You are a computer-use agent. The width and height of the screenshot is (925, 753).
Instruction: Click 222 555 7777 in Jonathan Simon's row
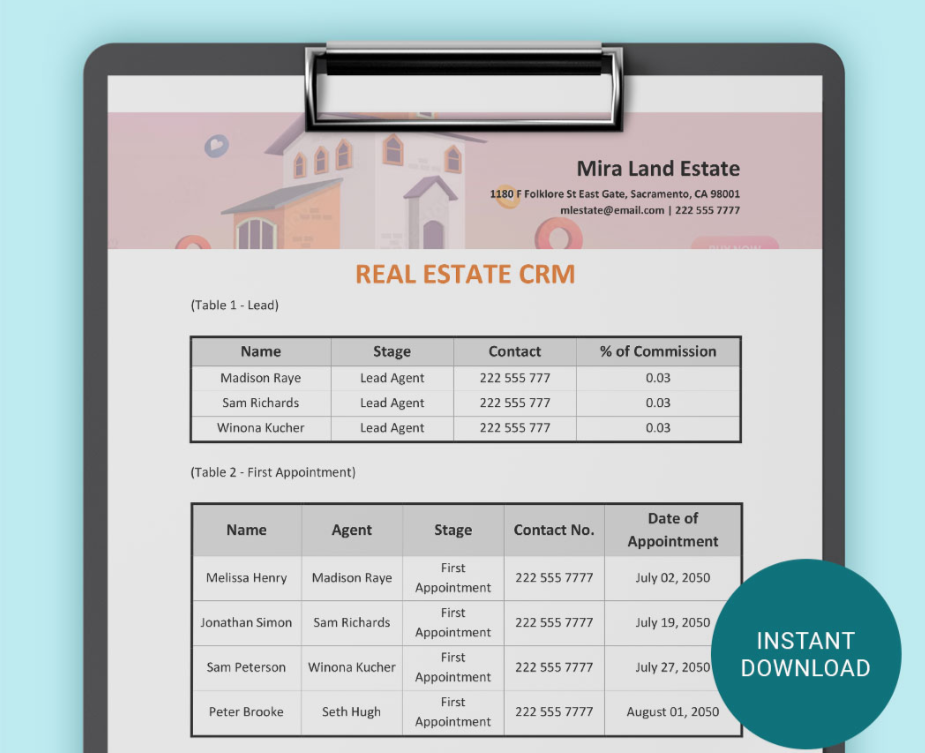(554, 623)
